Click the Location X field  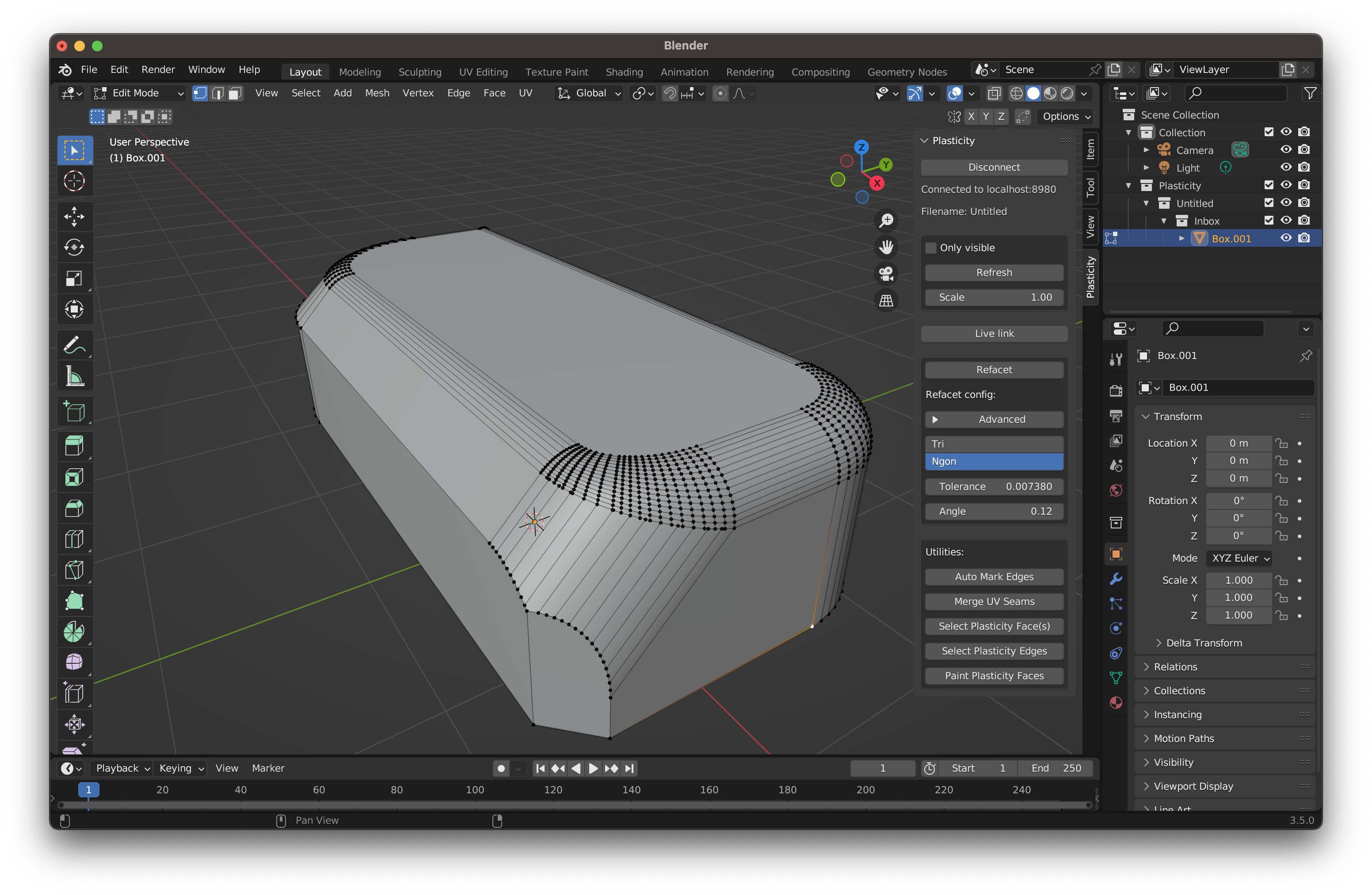coord(1239,443)
